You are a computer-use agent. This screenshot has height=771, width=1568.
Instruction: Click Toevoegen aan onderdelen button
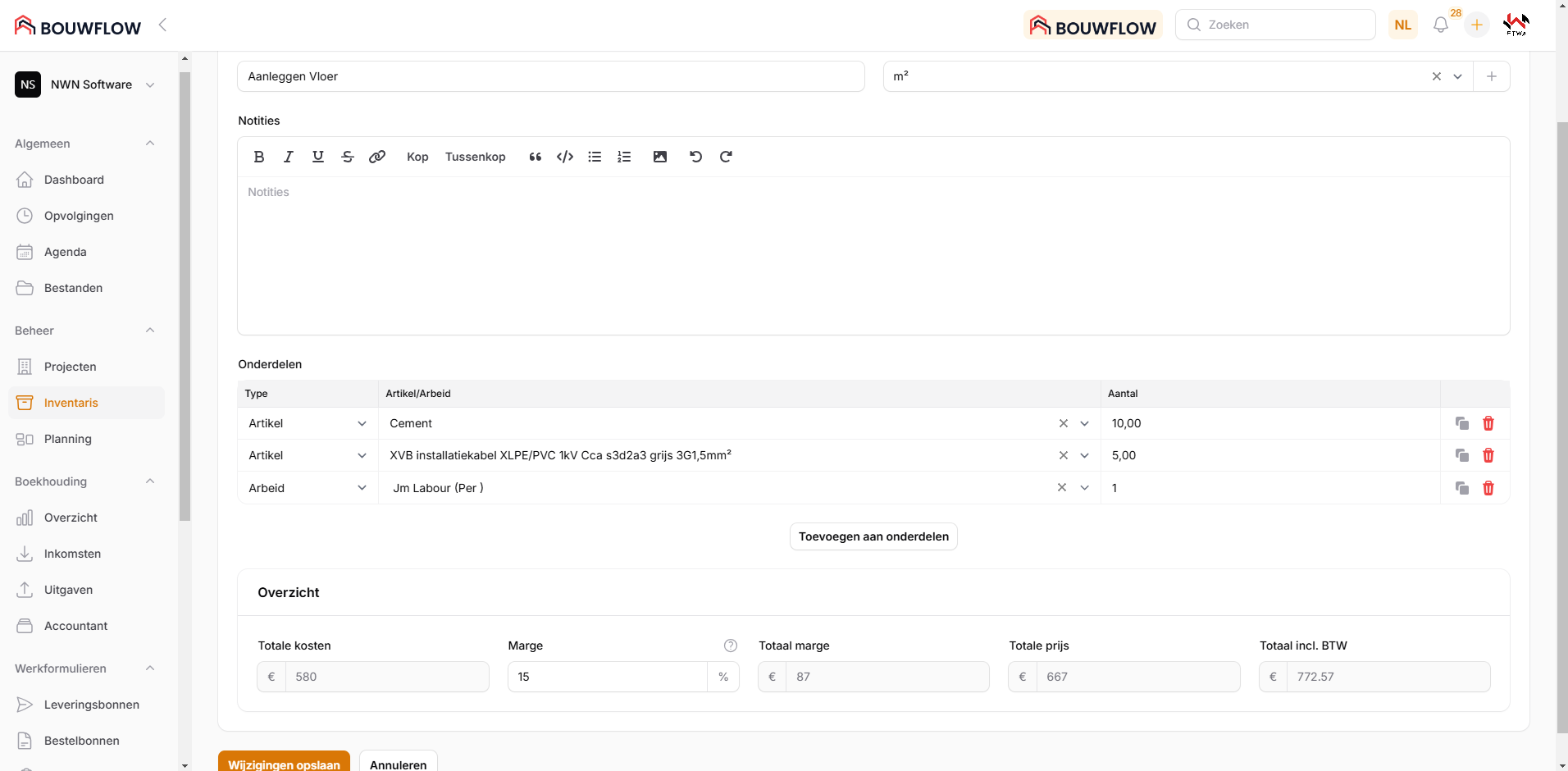click(873, 536)
